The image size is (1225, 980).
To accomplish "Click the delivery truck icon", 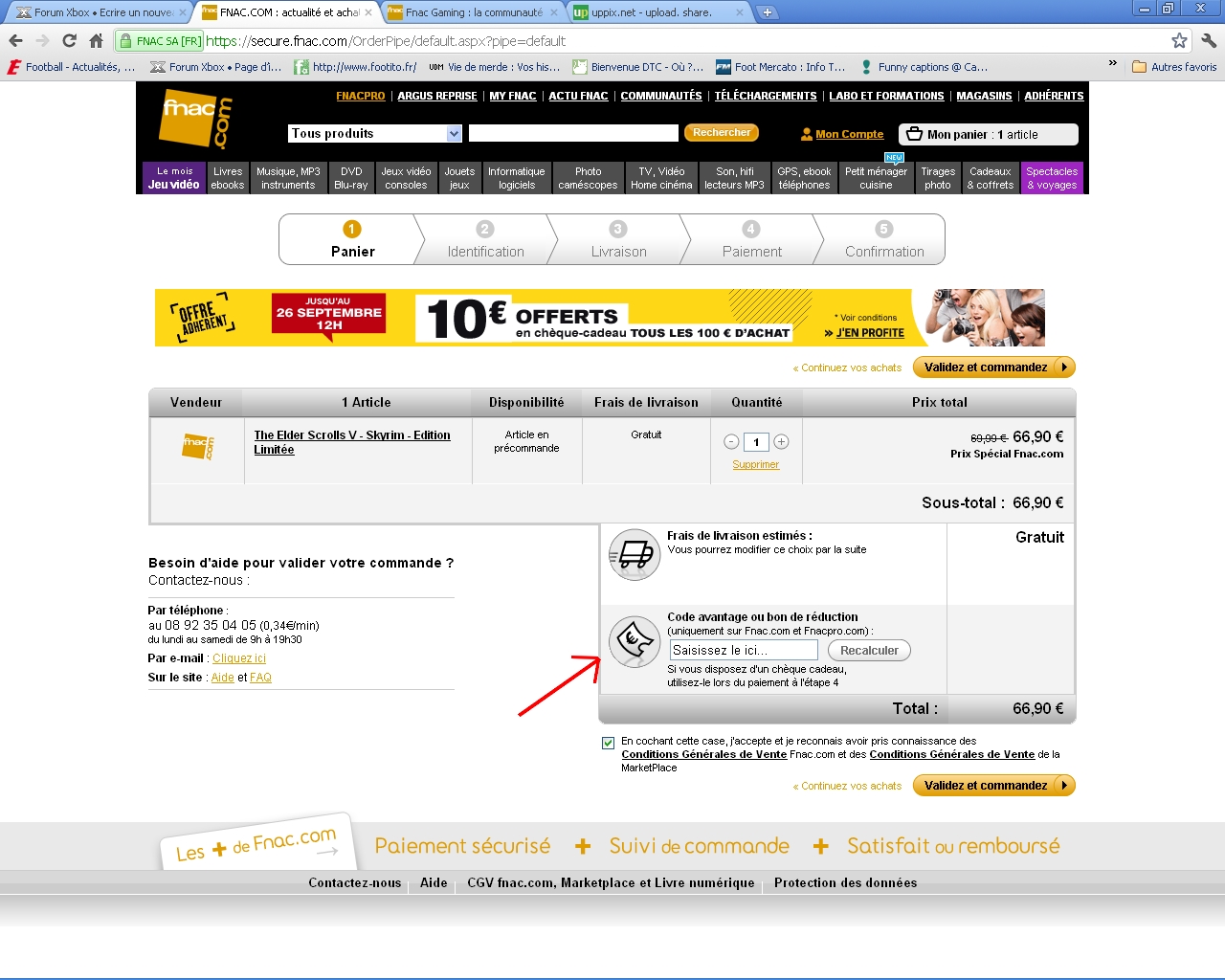I will (x=635, y=555).
